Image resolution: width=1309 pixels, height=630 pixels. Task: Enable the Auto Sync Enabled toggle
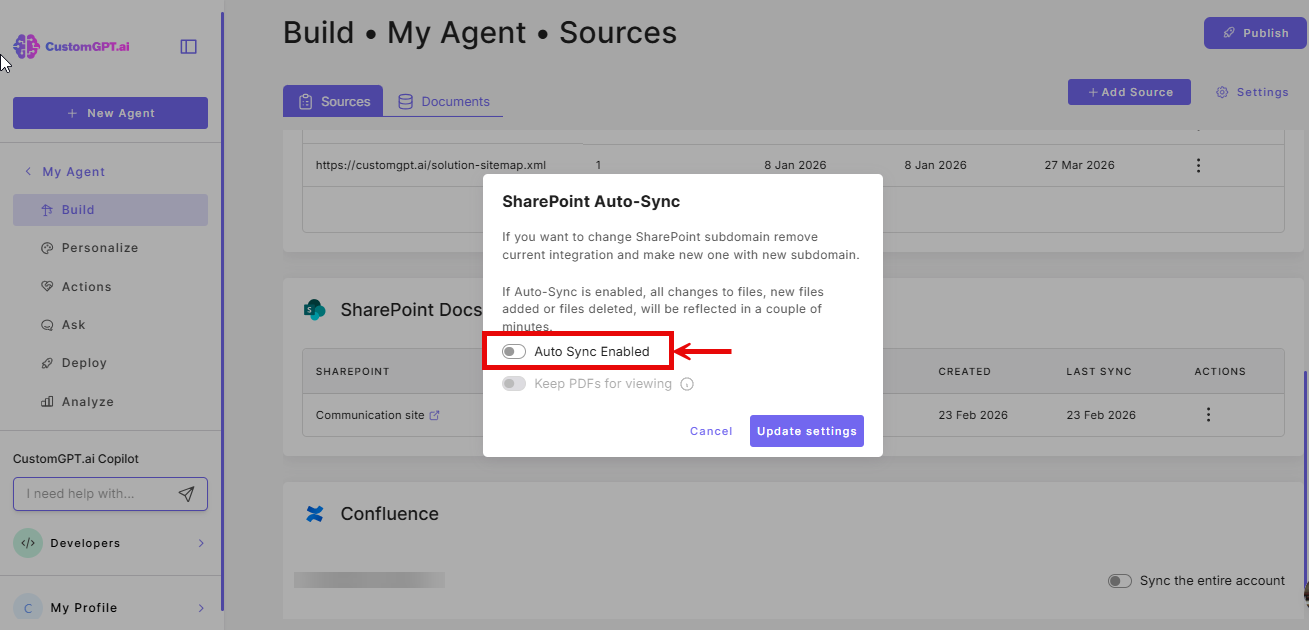(x=514, y=351)
